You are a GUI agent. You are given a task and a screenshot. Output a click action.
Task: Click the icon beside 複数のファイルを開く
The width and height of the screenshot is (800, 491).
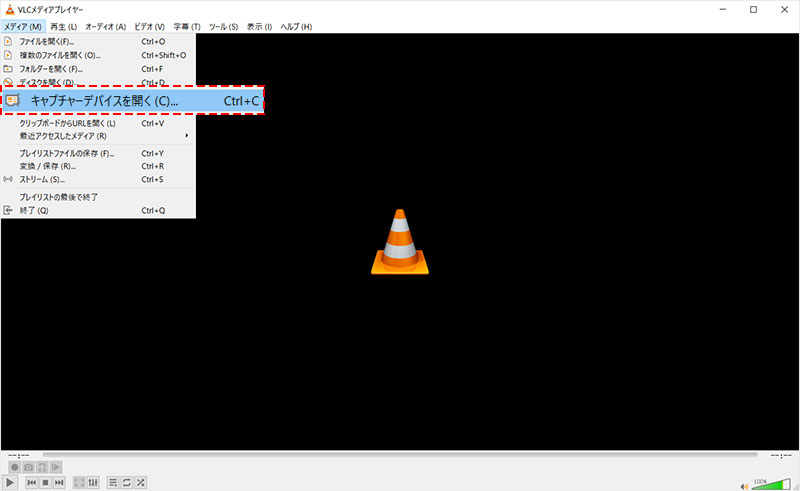pos(8,55)
